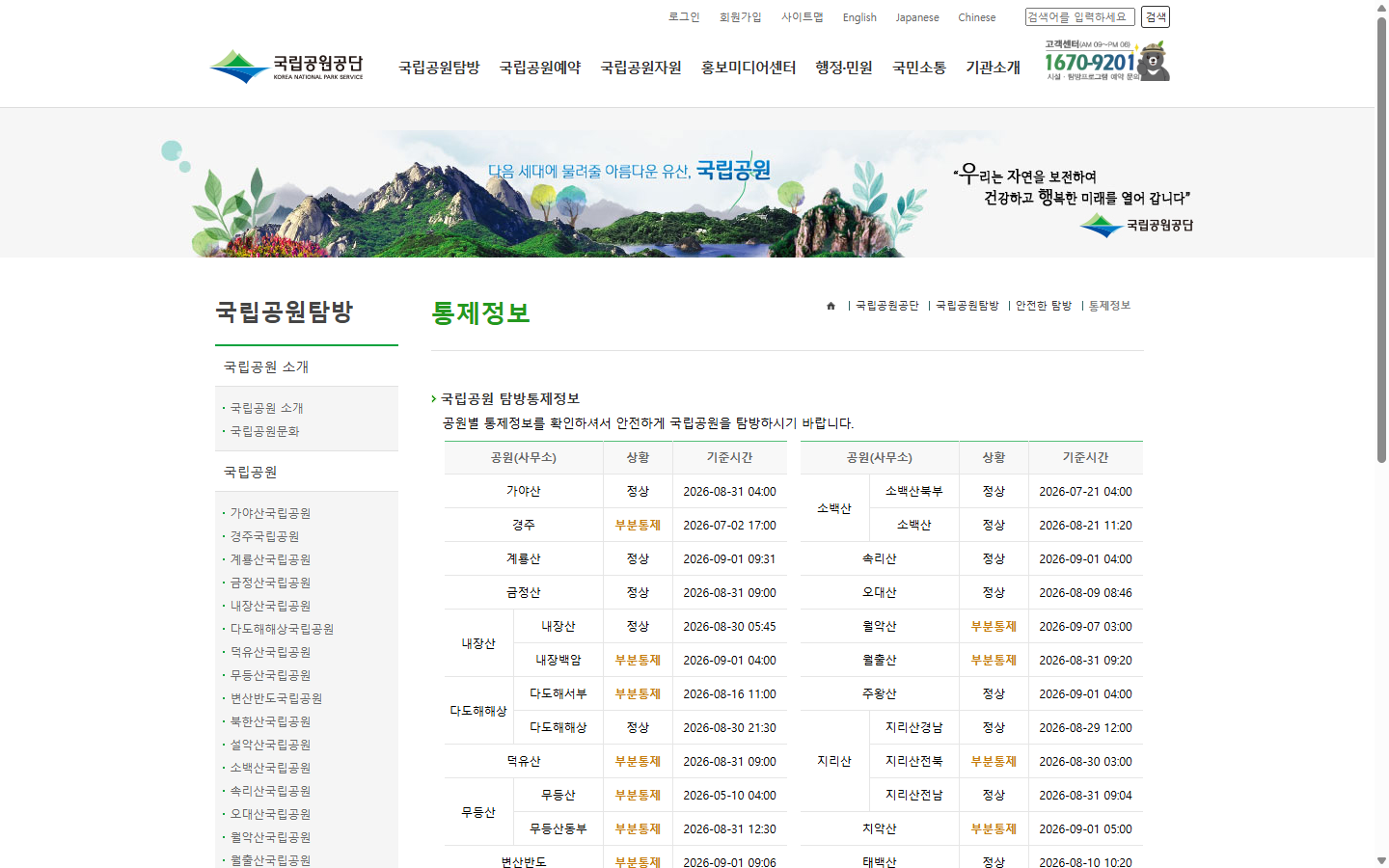Click the 속리산 park name cell
This screenshot has height=868, width=1389.
point(880,558)
